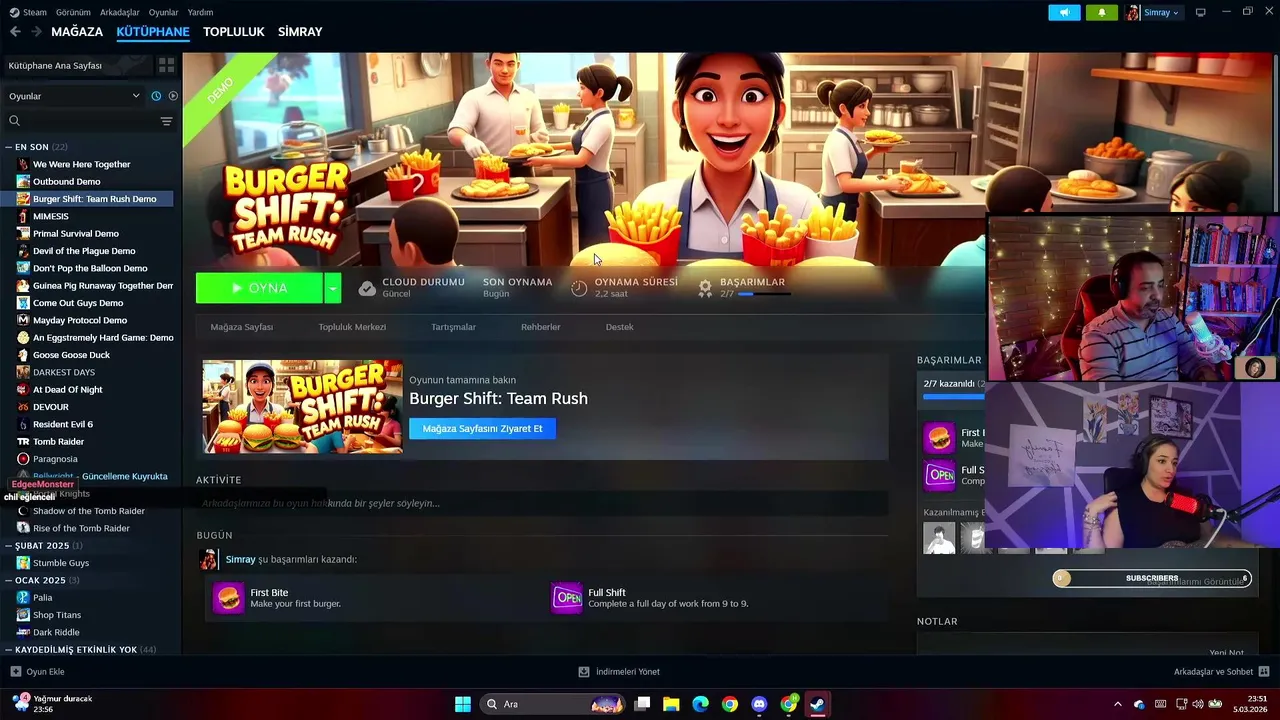Open Discord from taskbar
Screen dimensions: 1280x720
coord(759,704)
